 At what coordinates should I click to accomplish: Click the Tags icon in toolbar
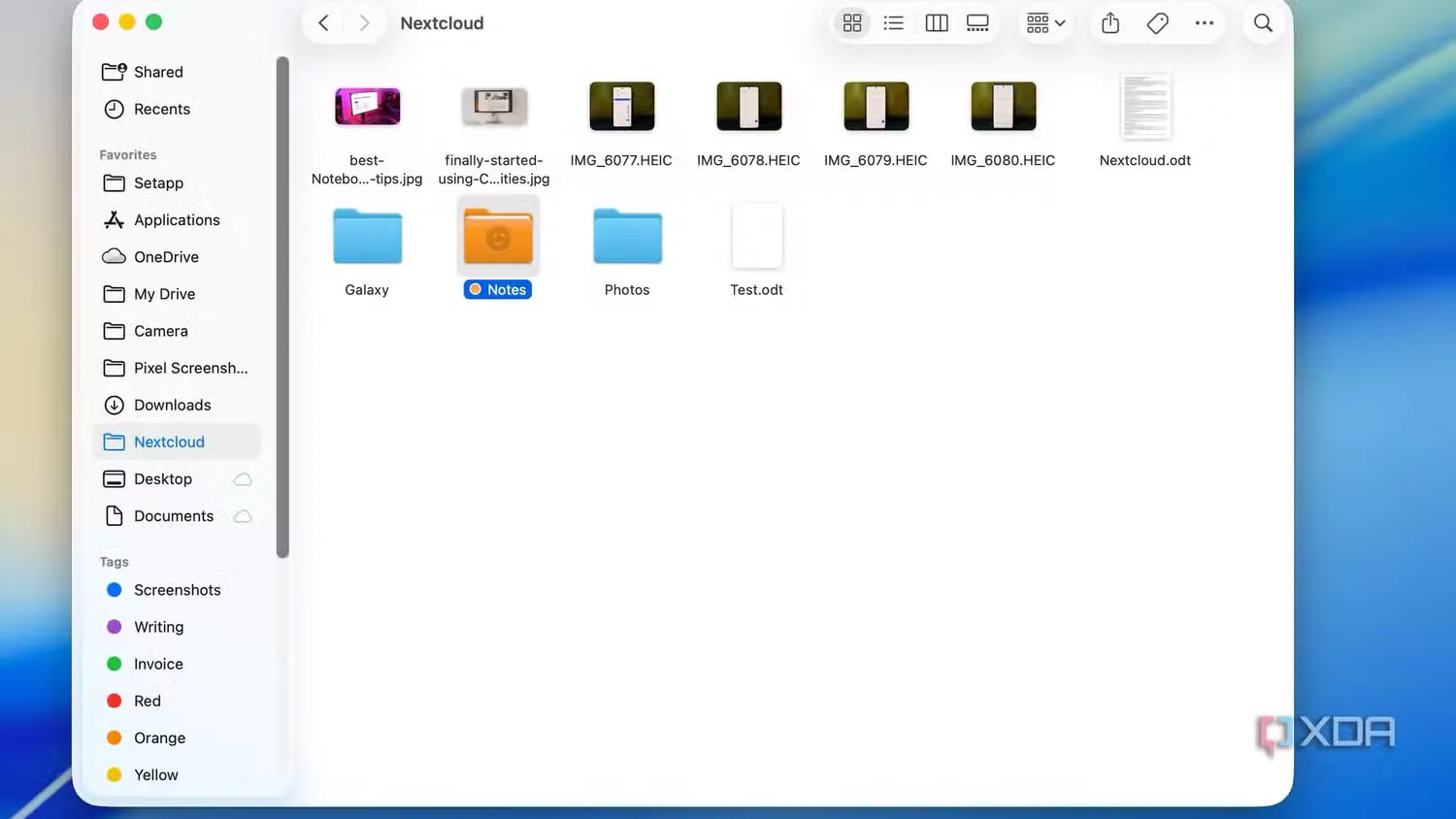[1157, 23]
